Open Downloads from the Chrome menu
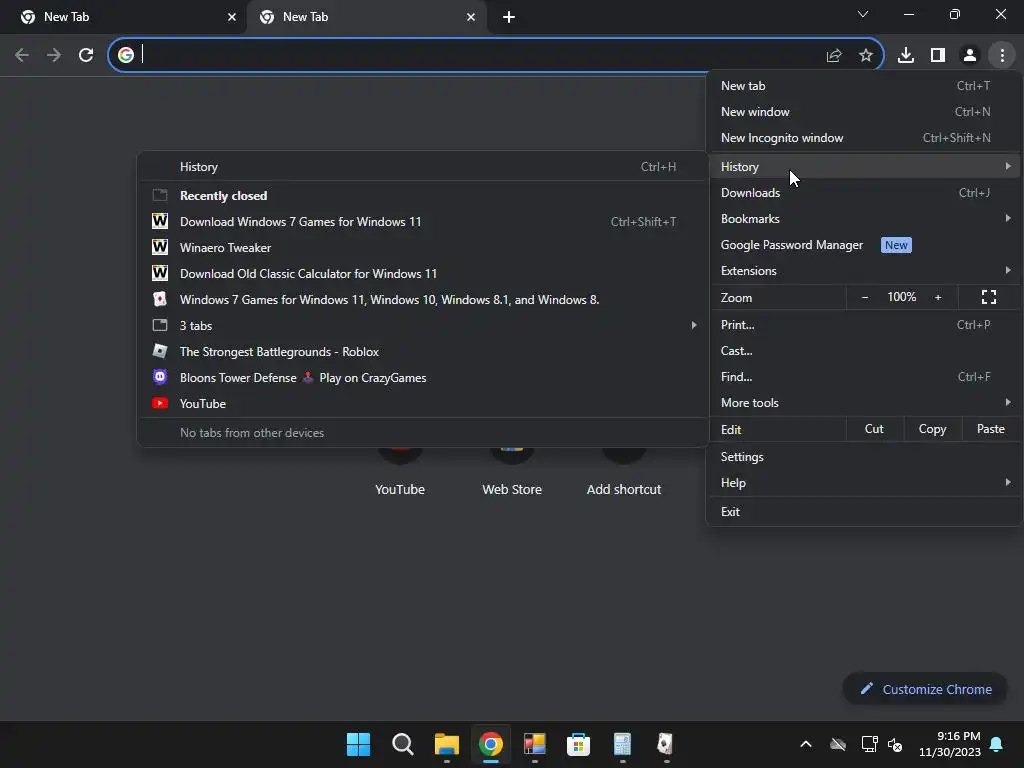Image resolution: width=1024 pixels, height=768 pixels. tap(864, 193)
